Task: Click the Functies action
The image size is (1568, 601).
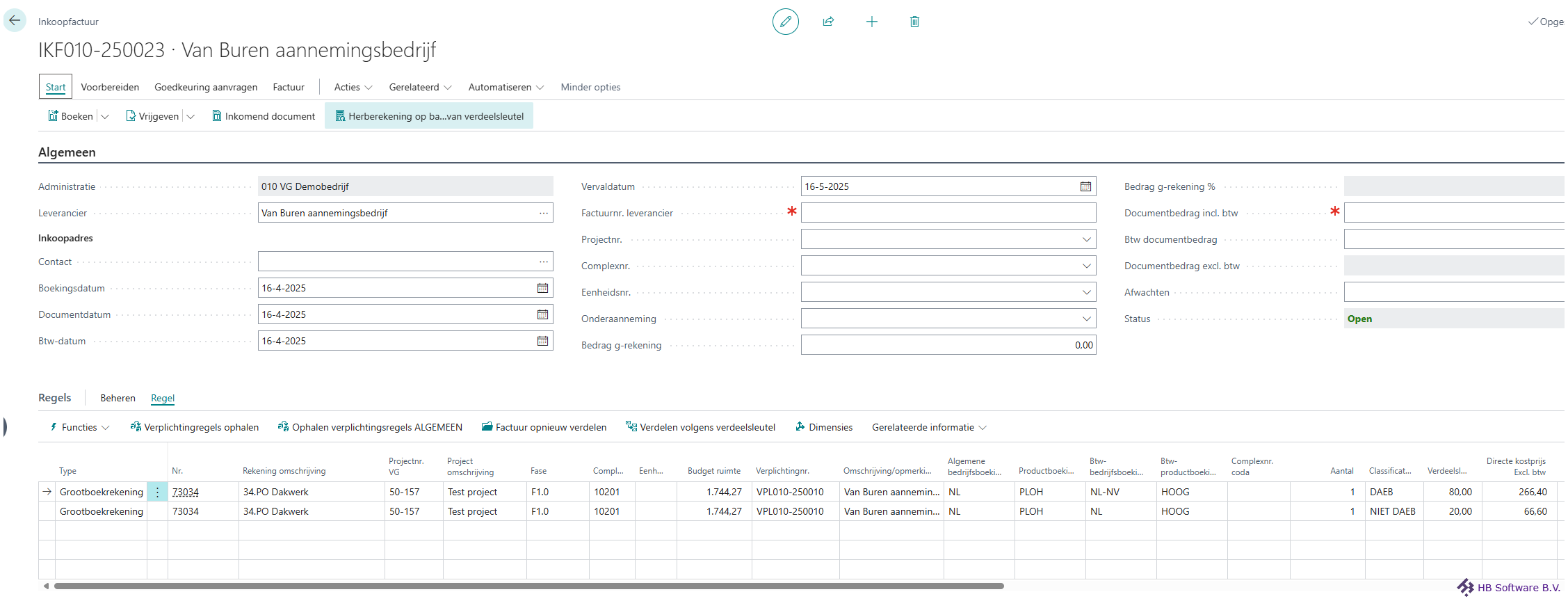Action: tap(79, 427)
